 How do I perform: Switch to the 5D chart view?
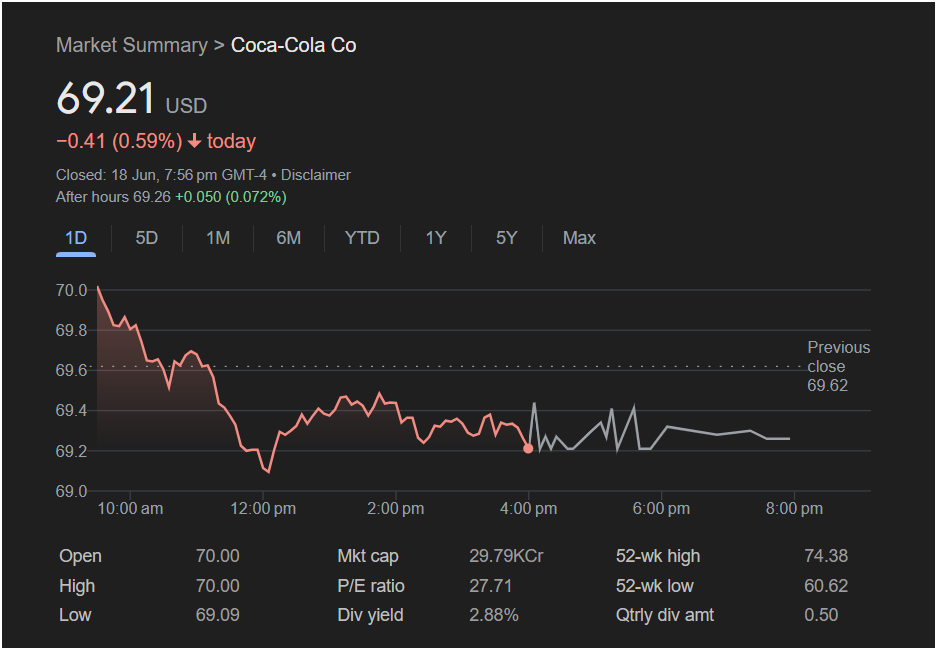click(146, 238)
